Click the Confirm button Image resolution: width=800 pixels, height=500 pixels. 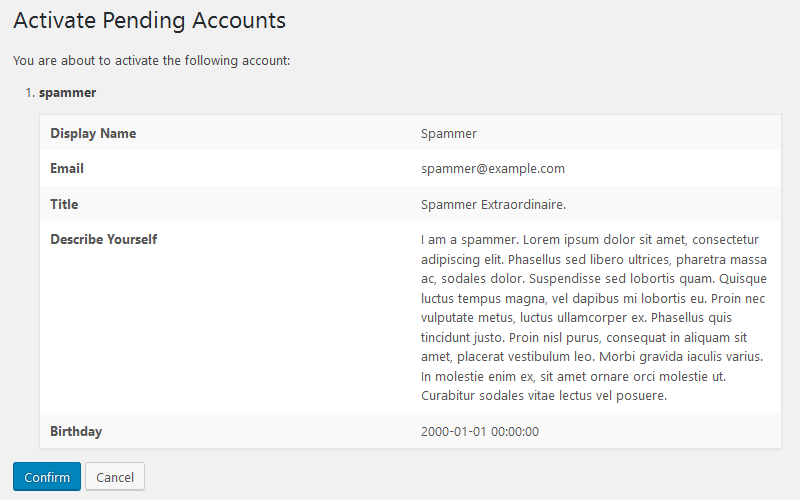[x=47, y=477]
